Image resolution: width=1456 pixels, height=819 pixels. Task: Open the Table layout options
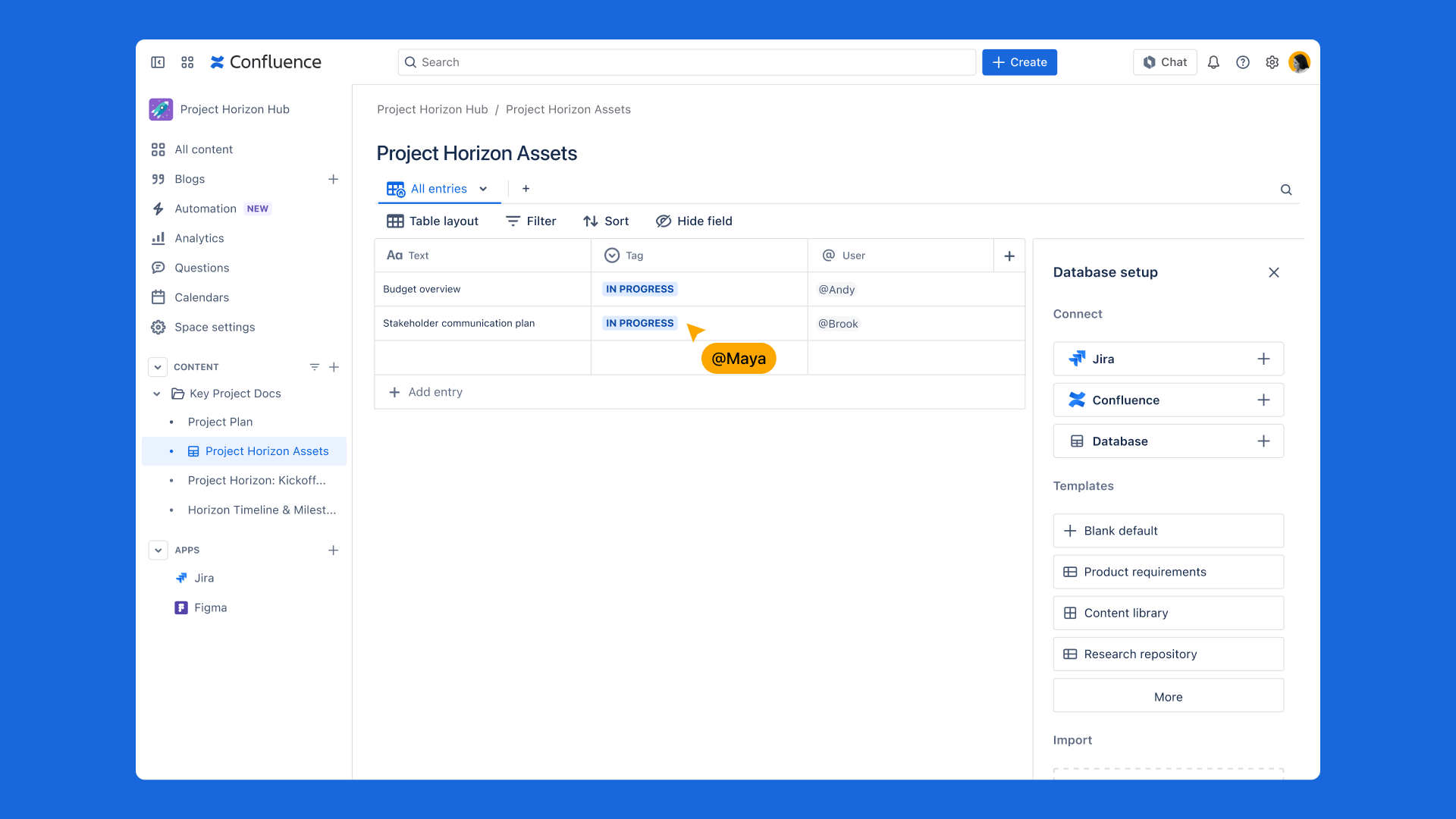(432, 221)
